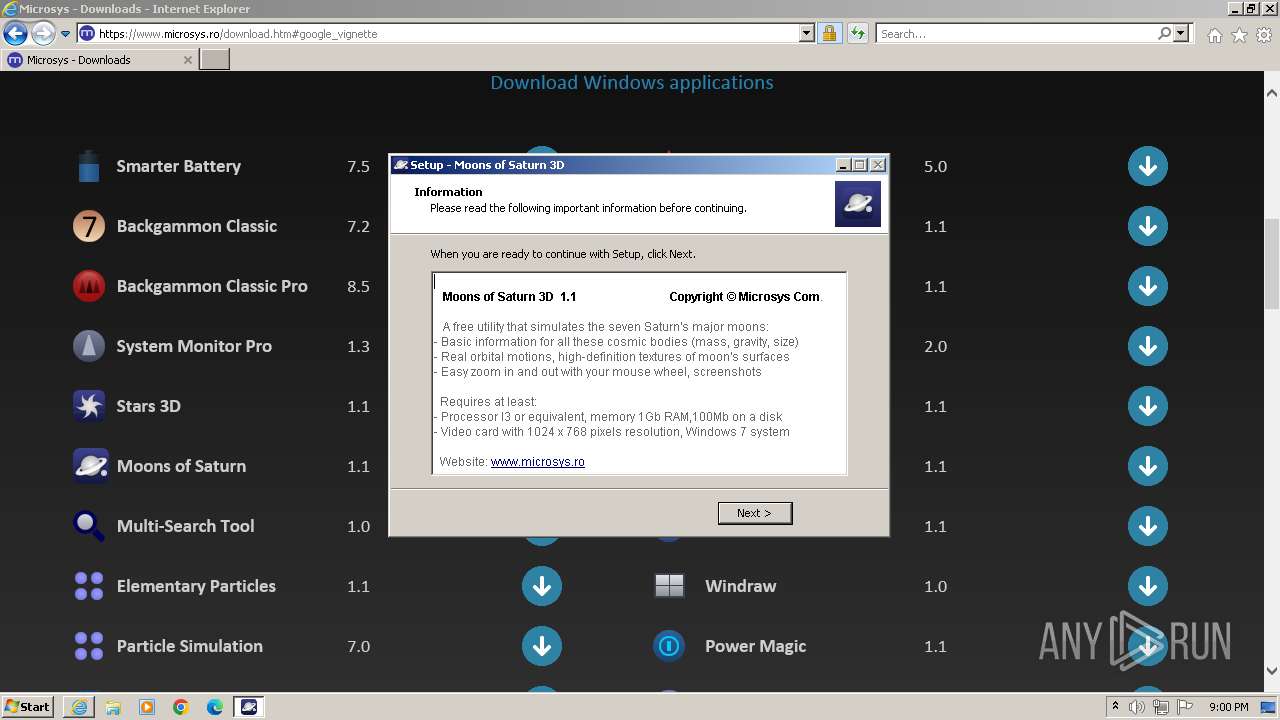
Task: Click the Windraw app icon
Action: click(x=669, y=586)
